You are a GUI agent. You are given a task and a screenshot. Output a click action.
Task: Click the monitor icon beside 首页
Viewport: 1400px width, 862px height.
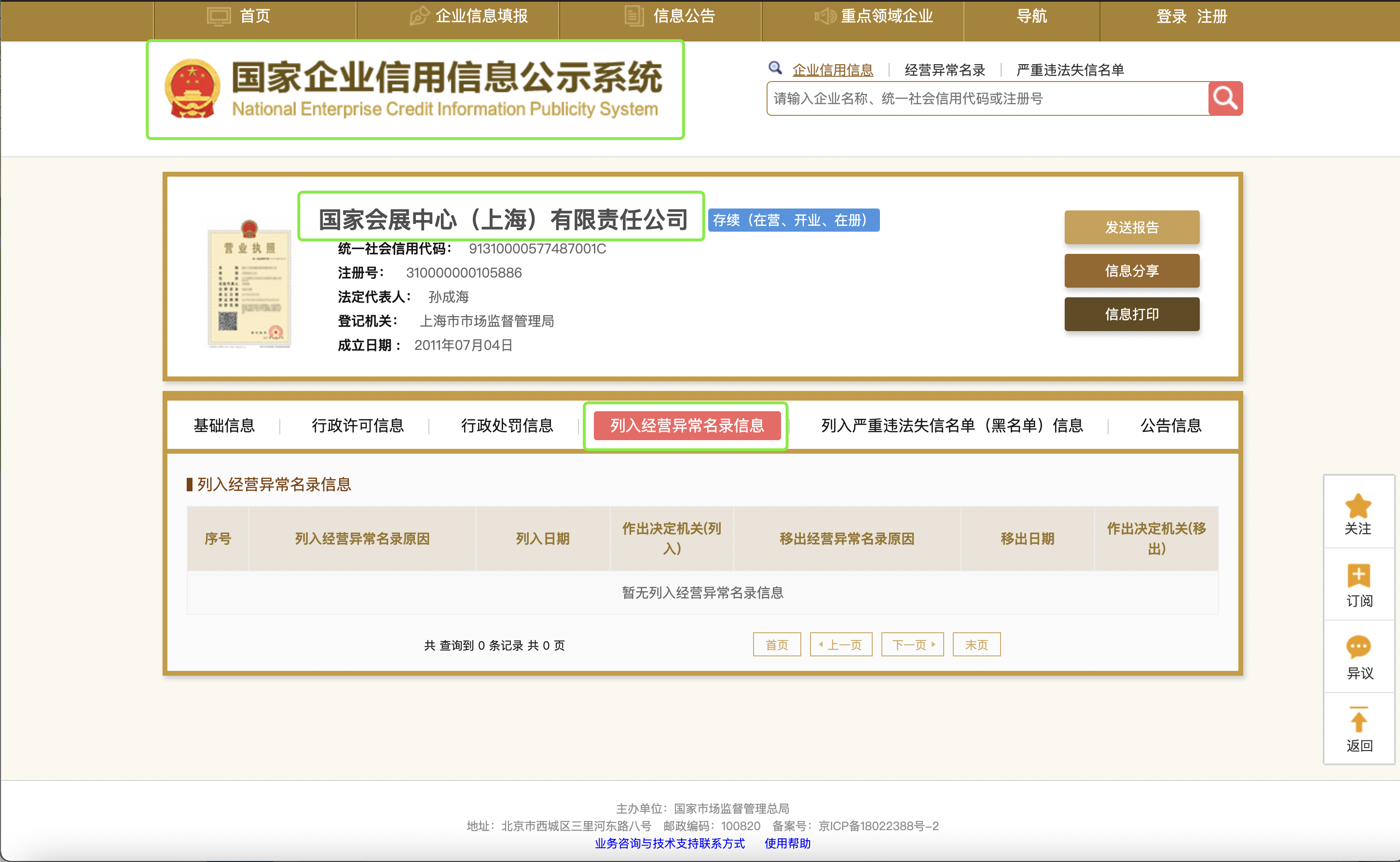219,16
